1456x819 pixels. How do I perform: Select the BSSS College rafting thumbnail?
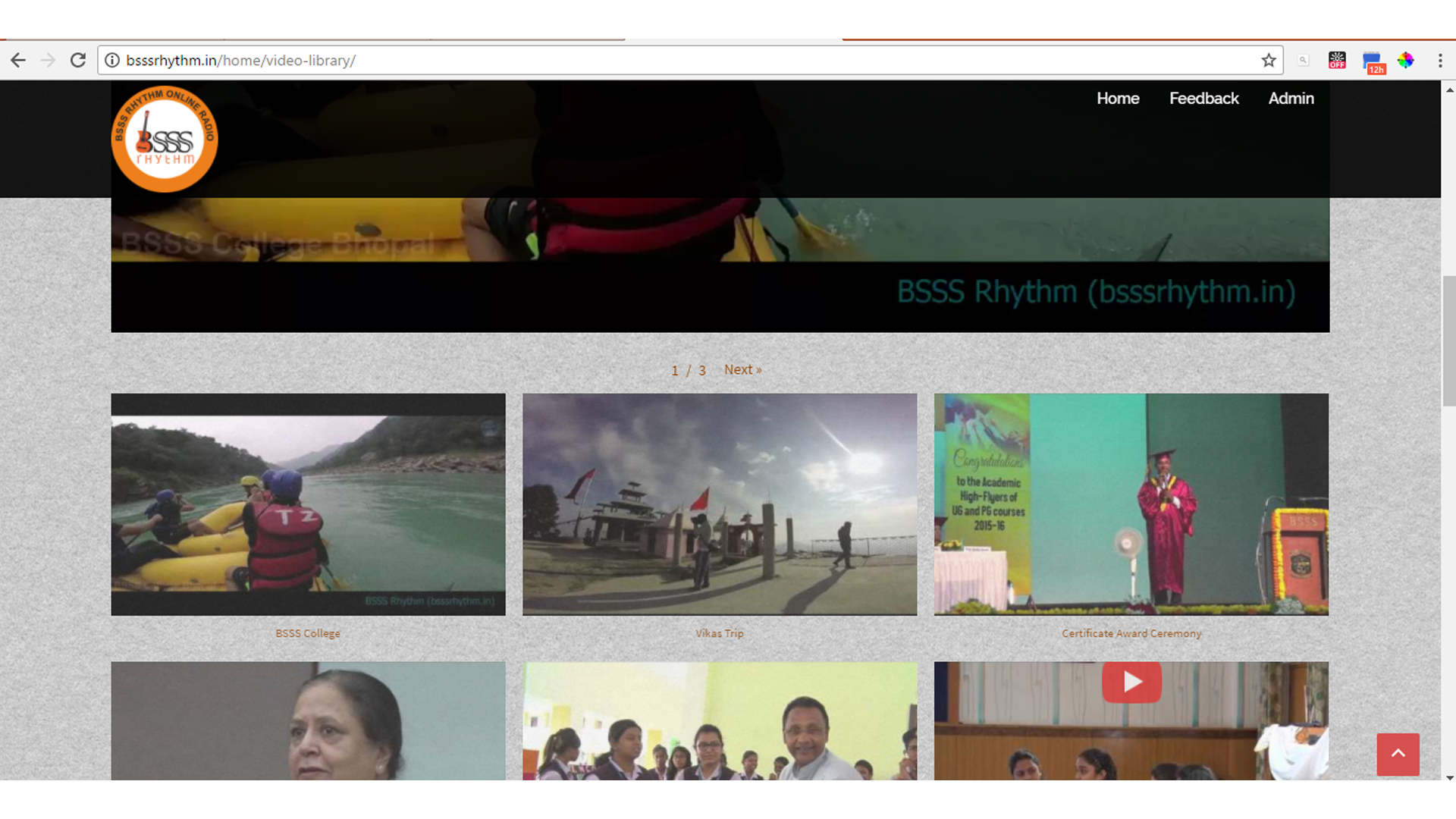[308, 504]
